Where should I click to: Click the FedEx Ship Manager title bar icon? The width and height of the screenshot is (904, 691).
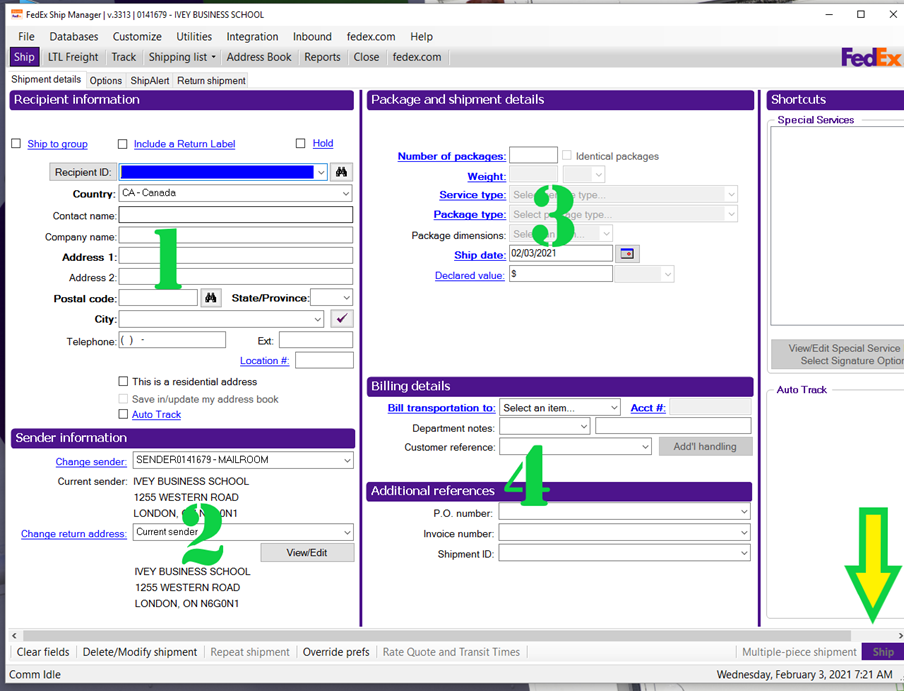tap(17, 14)
